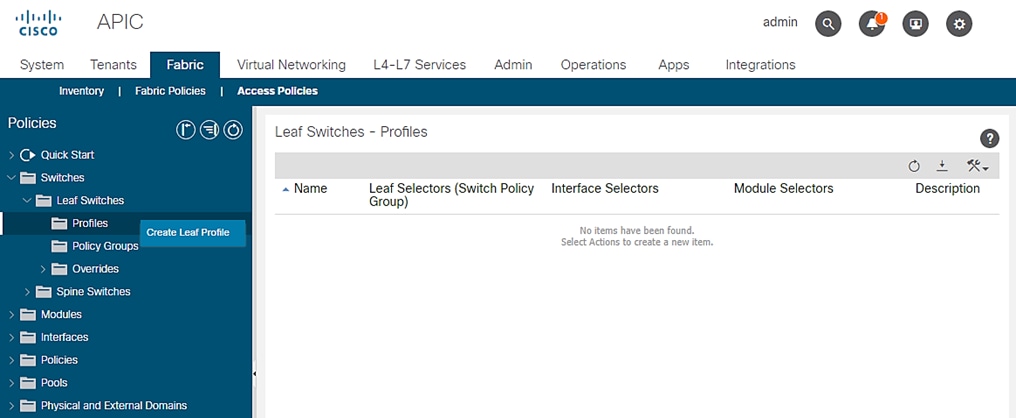Open the tools actions dropdown

977,166
